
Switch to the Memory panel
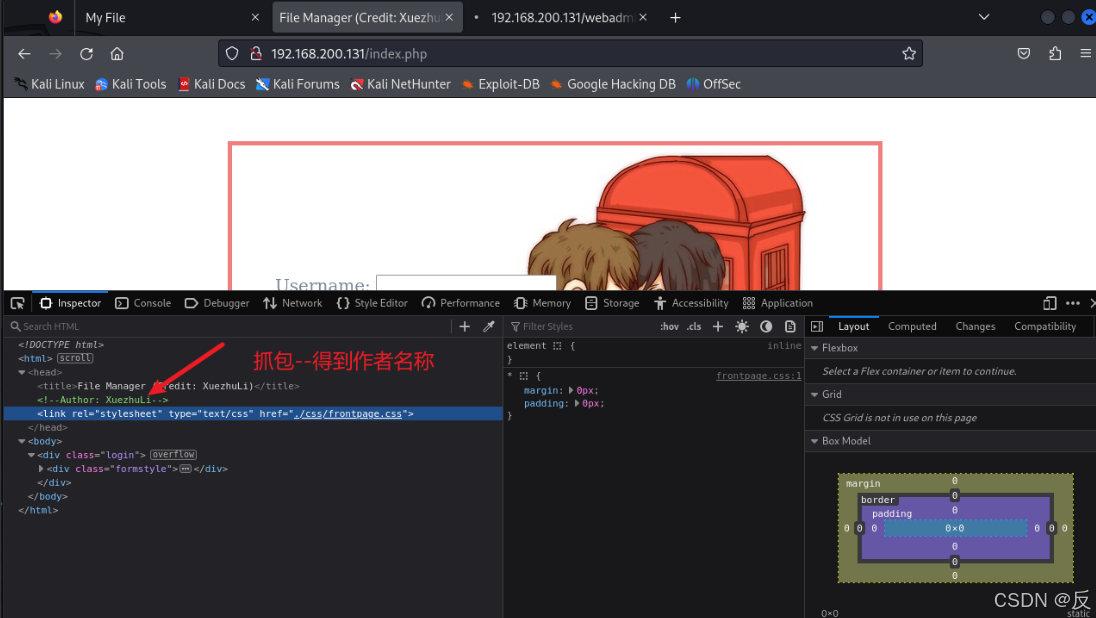coord(542,303)
